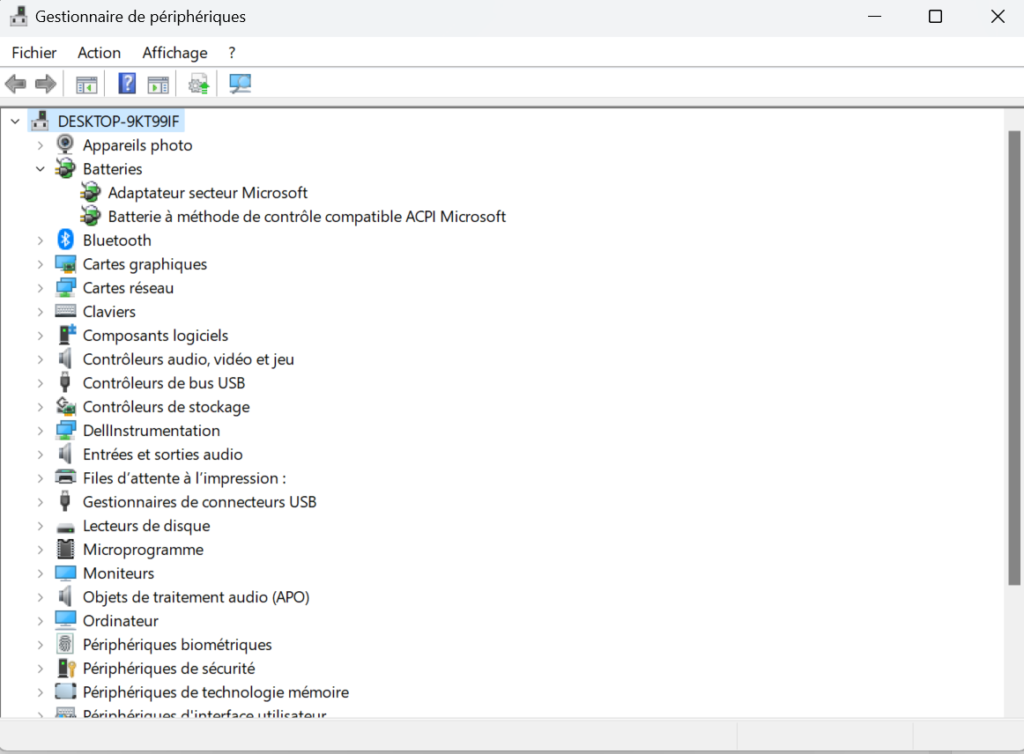Expand the Claviers category
The height and width of the screenshot is (754, 1024).
point(40,311)
